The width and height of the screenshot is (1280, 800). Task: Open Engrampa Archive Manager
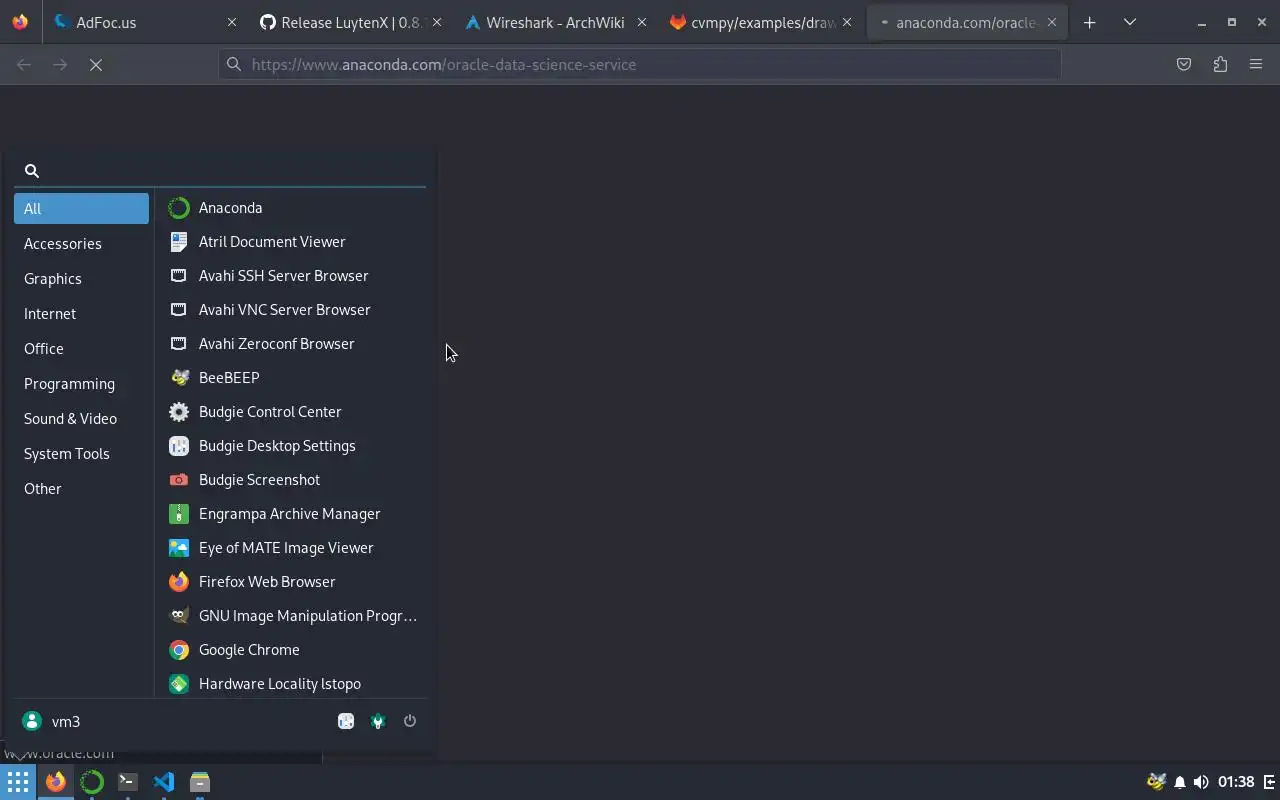coord(291,514)
